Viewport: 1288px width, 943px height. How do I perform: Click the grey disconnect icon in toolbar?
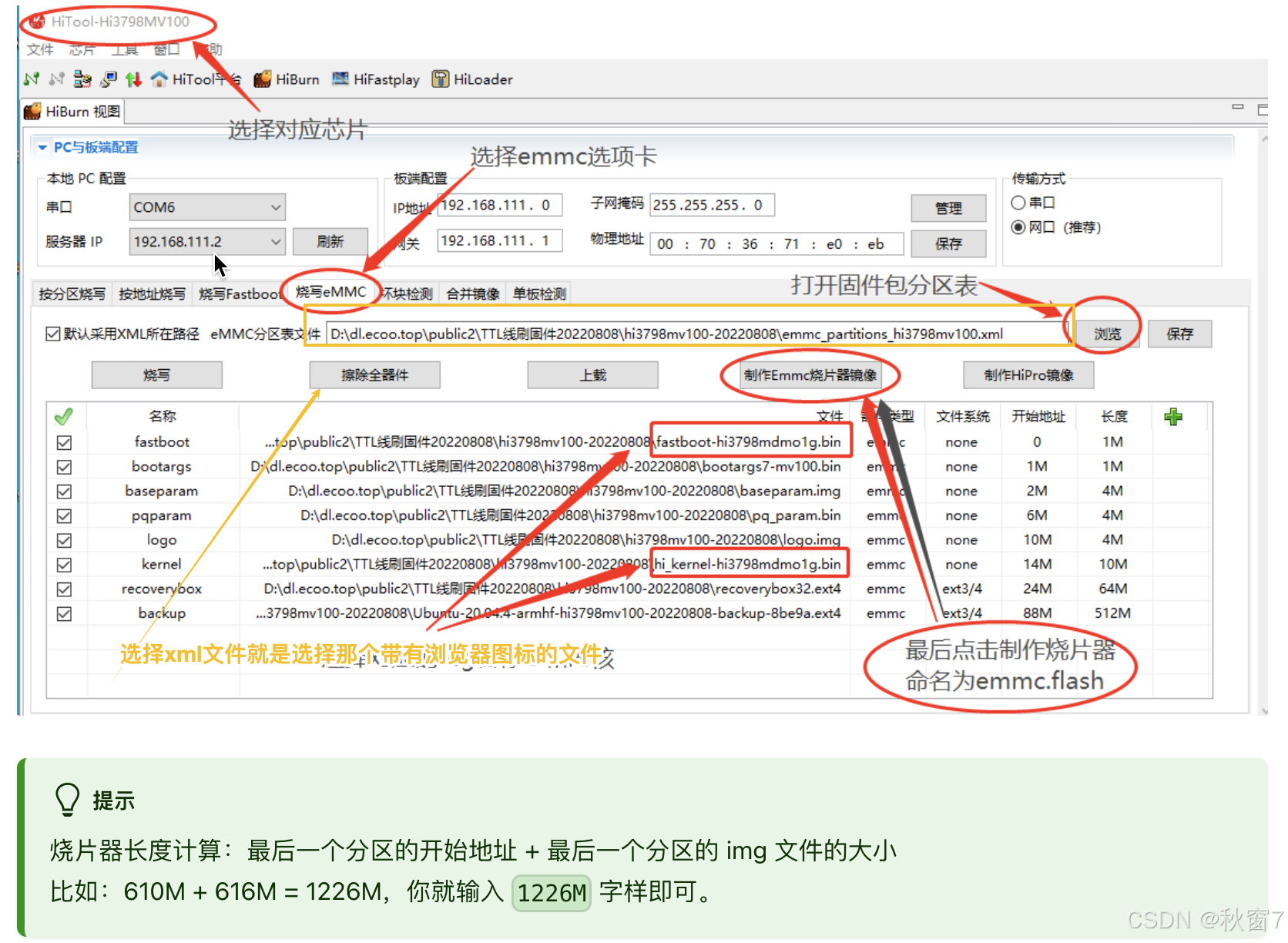[x=56, y=79]
